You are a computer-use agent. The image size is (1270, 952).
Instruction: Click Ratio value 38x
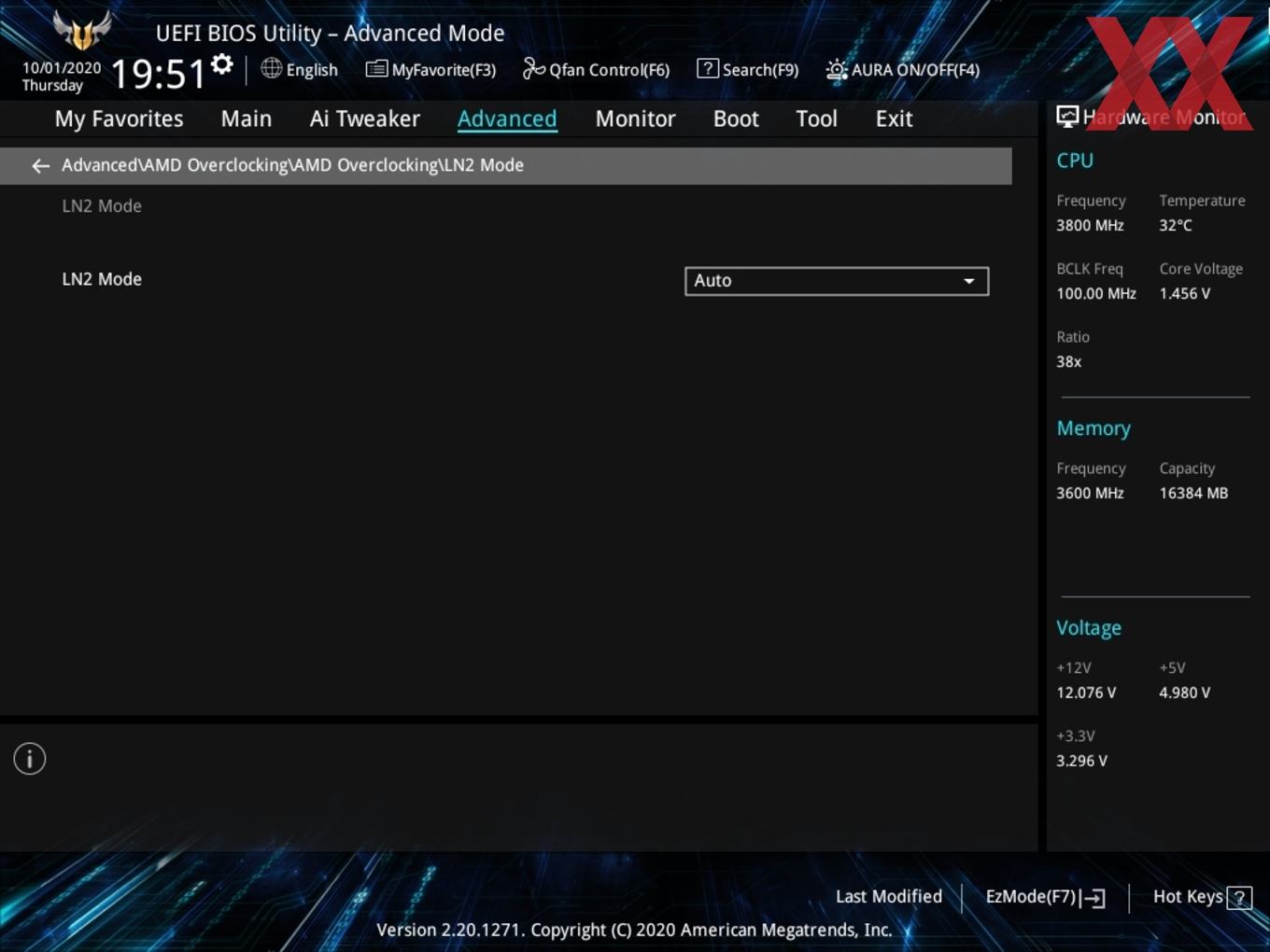pyautogui.click(x=1068, y=361)
